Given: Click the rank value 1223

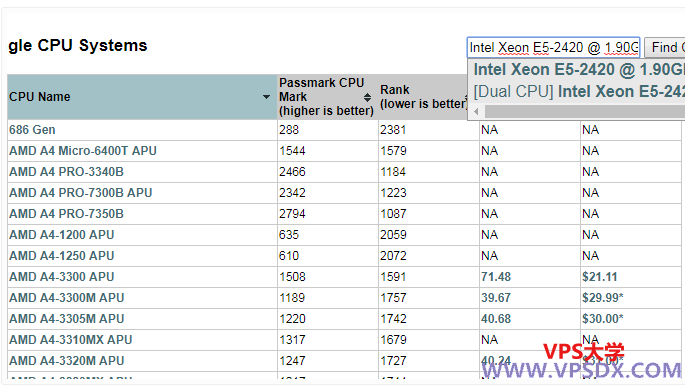Looking at the screenshot, I should 393,193.
